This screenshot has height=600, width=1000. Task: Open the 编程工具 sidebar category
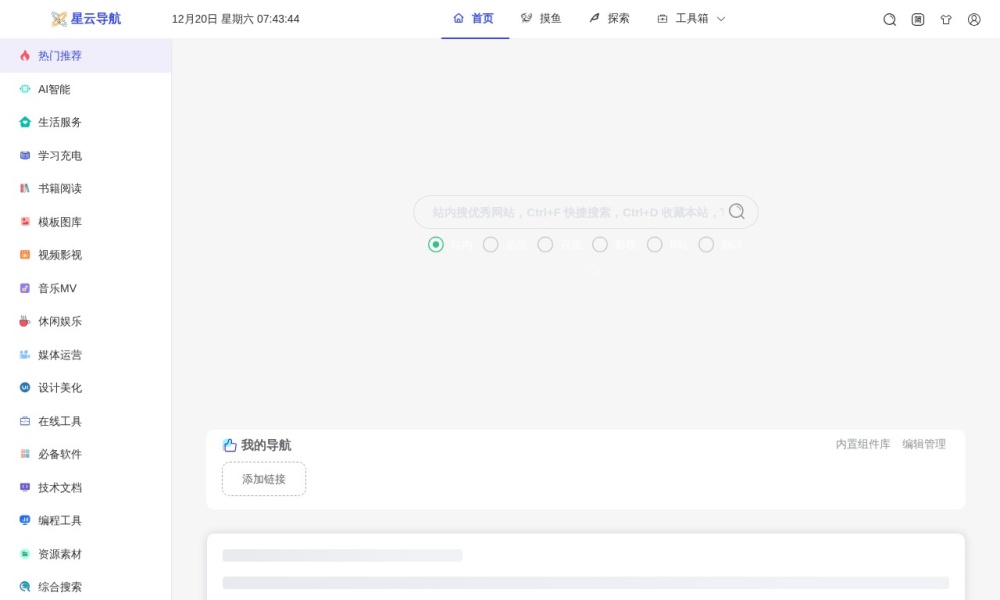coord(60,520)
